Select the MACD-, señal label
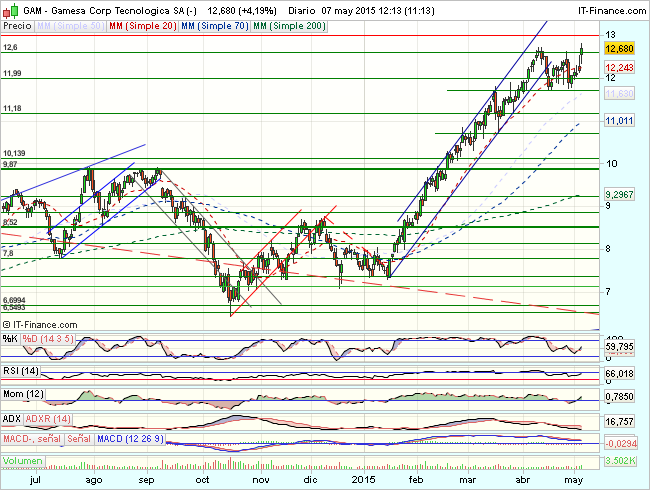The height and width of the screenshot is (490, 650). (32, 439)
